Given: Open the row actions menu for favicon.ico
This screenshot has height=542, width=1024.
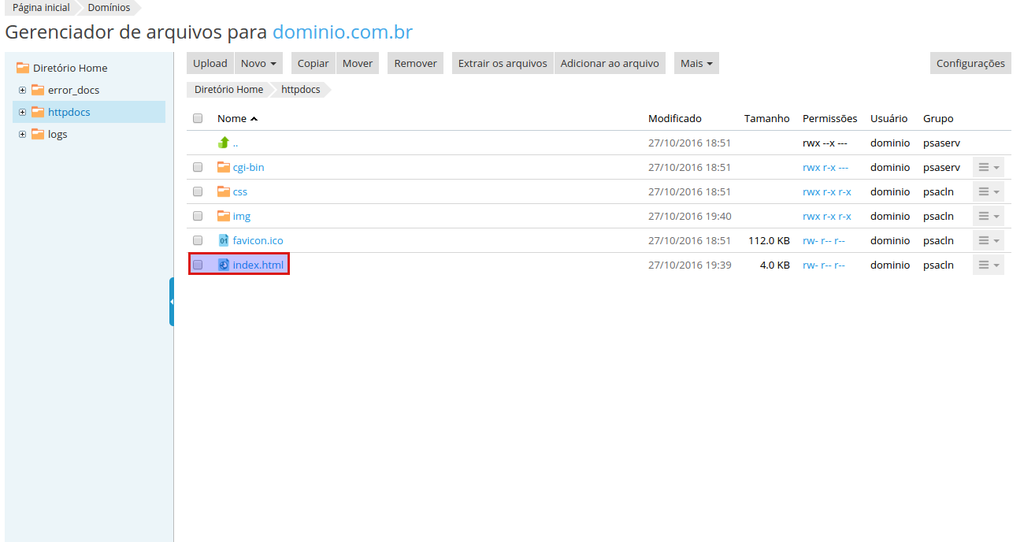Looking at the screenshot, I should pyautogui.click(x=988, y=241).
